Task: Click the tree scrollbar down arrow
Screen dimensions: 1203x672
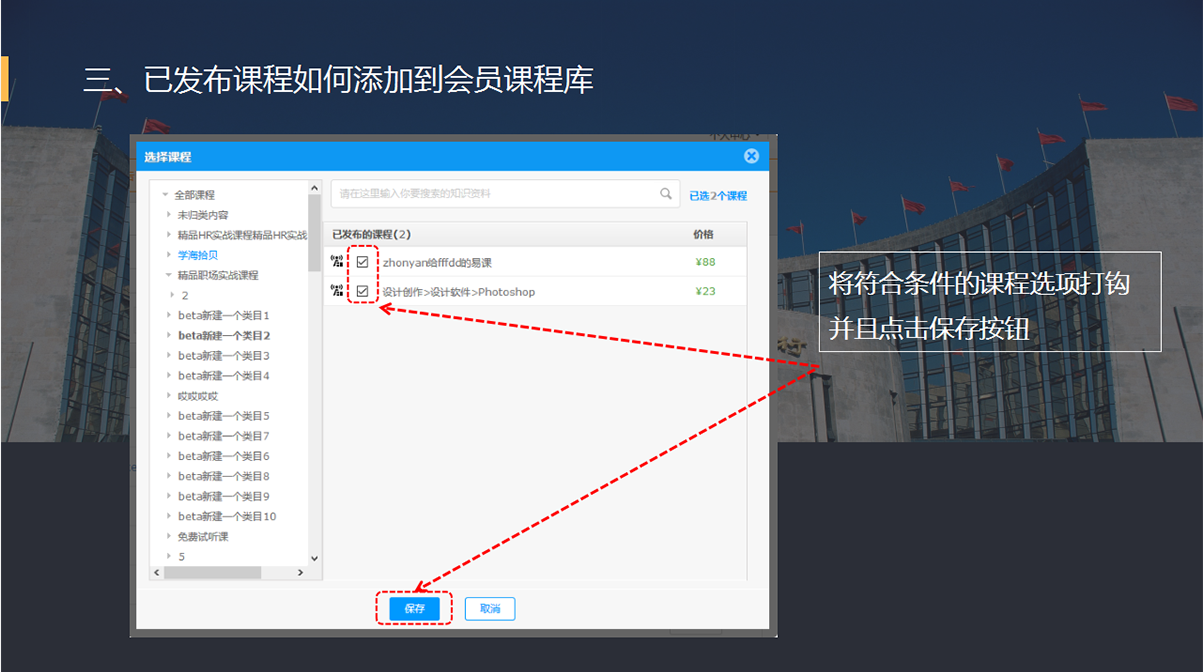Action: coord(314,558)
